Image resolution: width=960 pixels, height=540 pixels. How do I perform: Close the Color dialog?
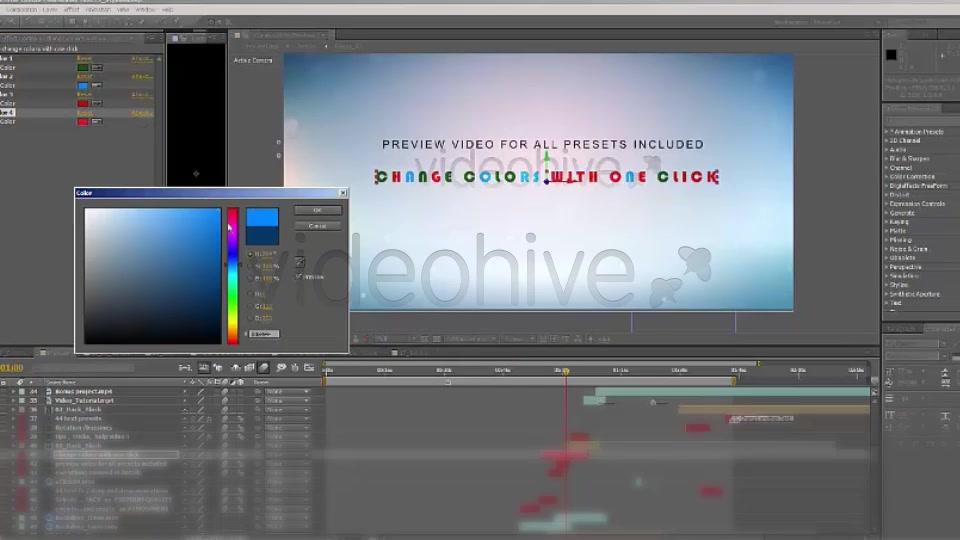[343, 193]
